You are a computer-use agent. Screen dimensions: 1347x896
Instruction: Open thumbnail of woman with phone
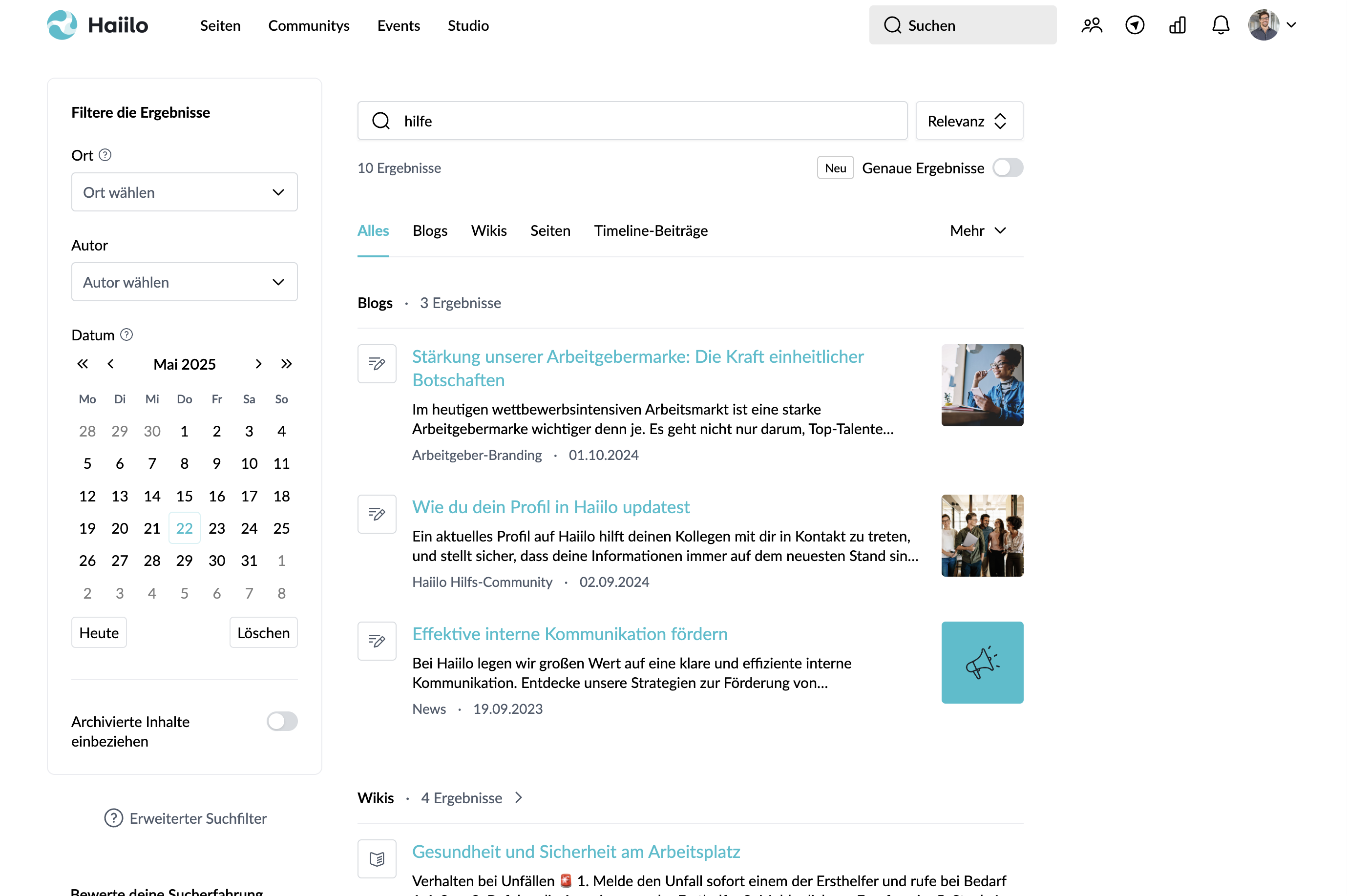982,385
